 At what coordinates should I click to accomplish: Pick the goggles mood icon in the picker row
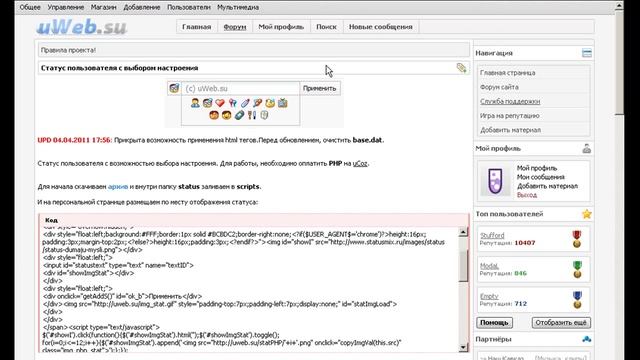coord(207,103)
